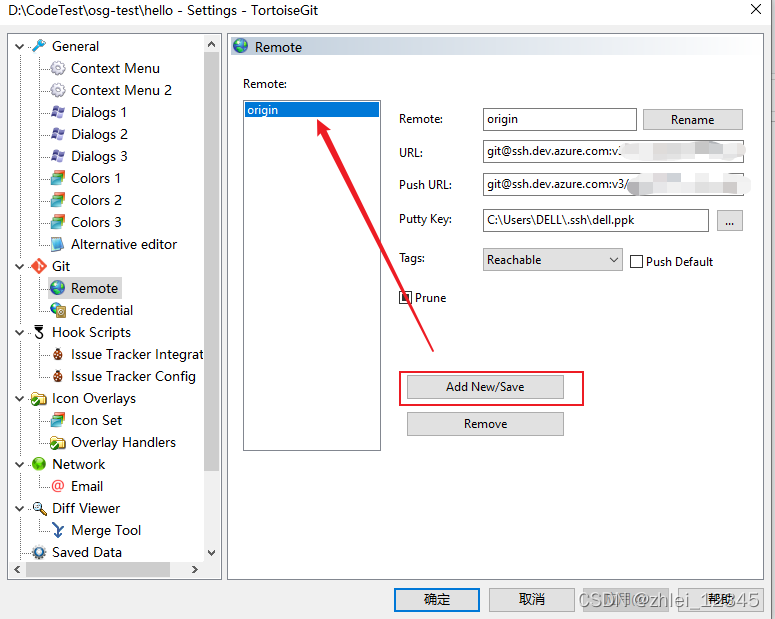
Task: Click the Putty Key path field
Action: coord(596,220)
